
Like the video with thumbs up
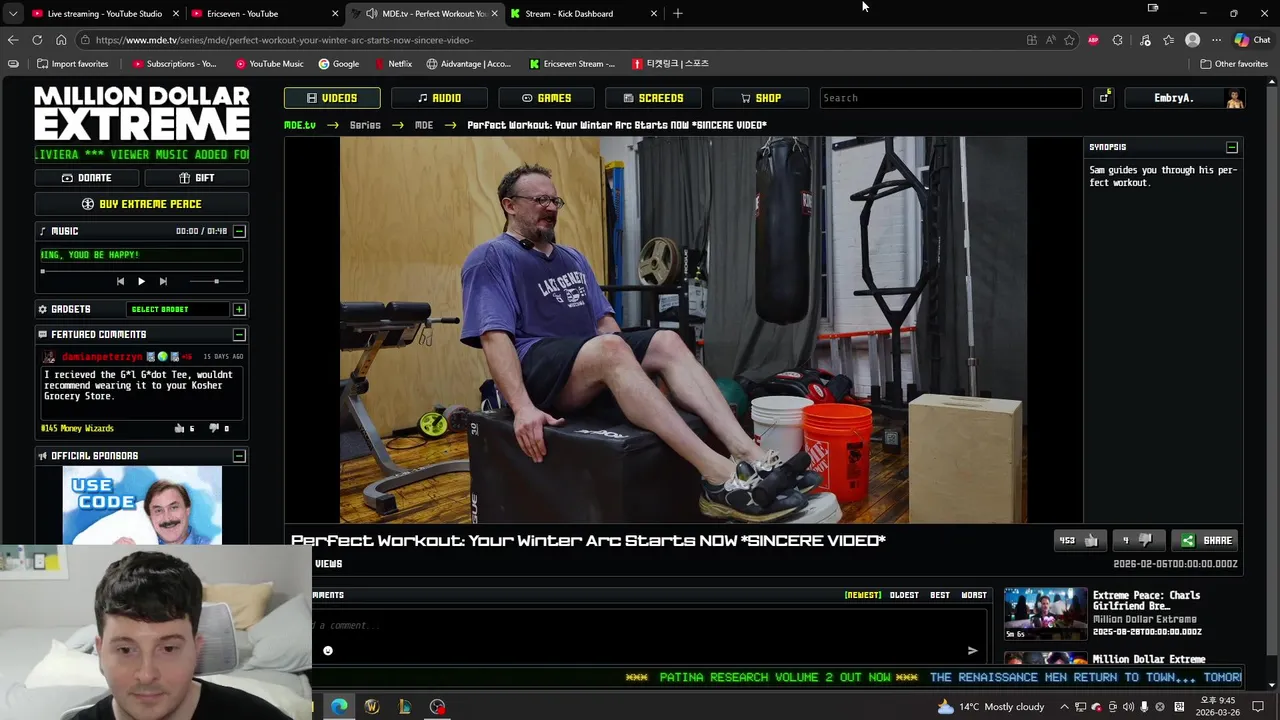coord(1080,540)
